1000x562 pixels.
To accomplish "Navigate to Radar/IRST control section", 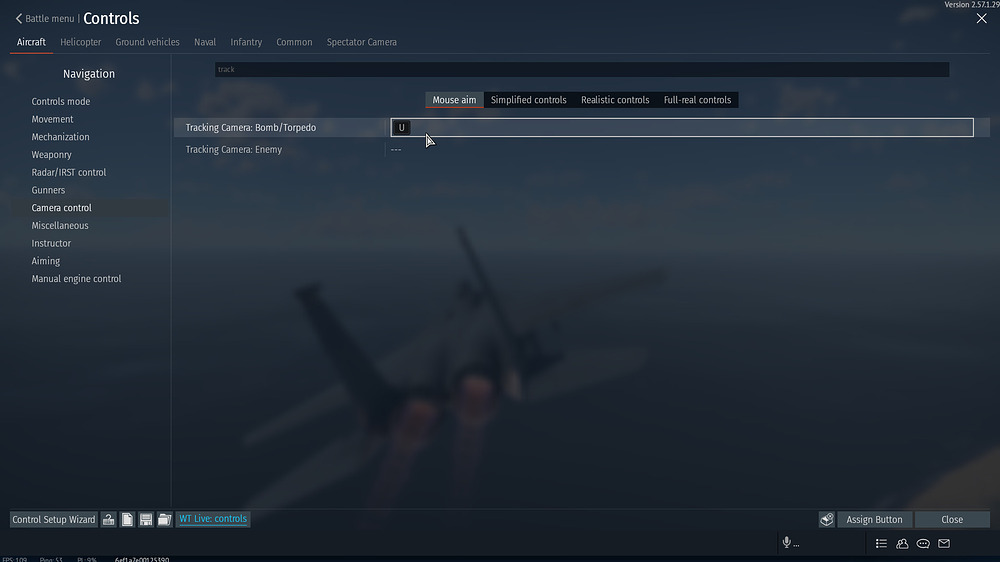I will (69, 172).
